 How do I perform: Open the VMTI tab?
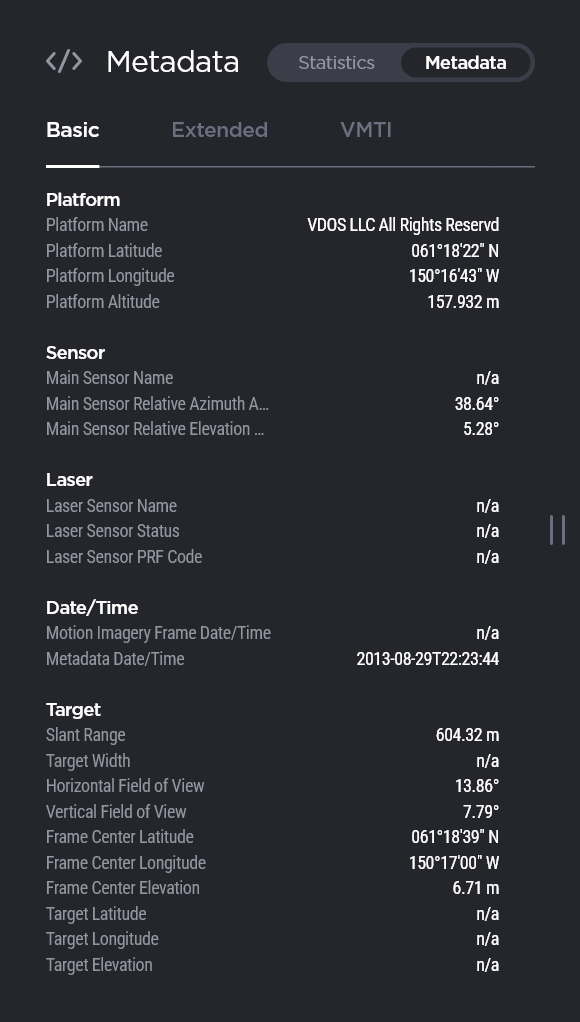[x=366, y=130]
